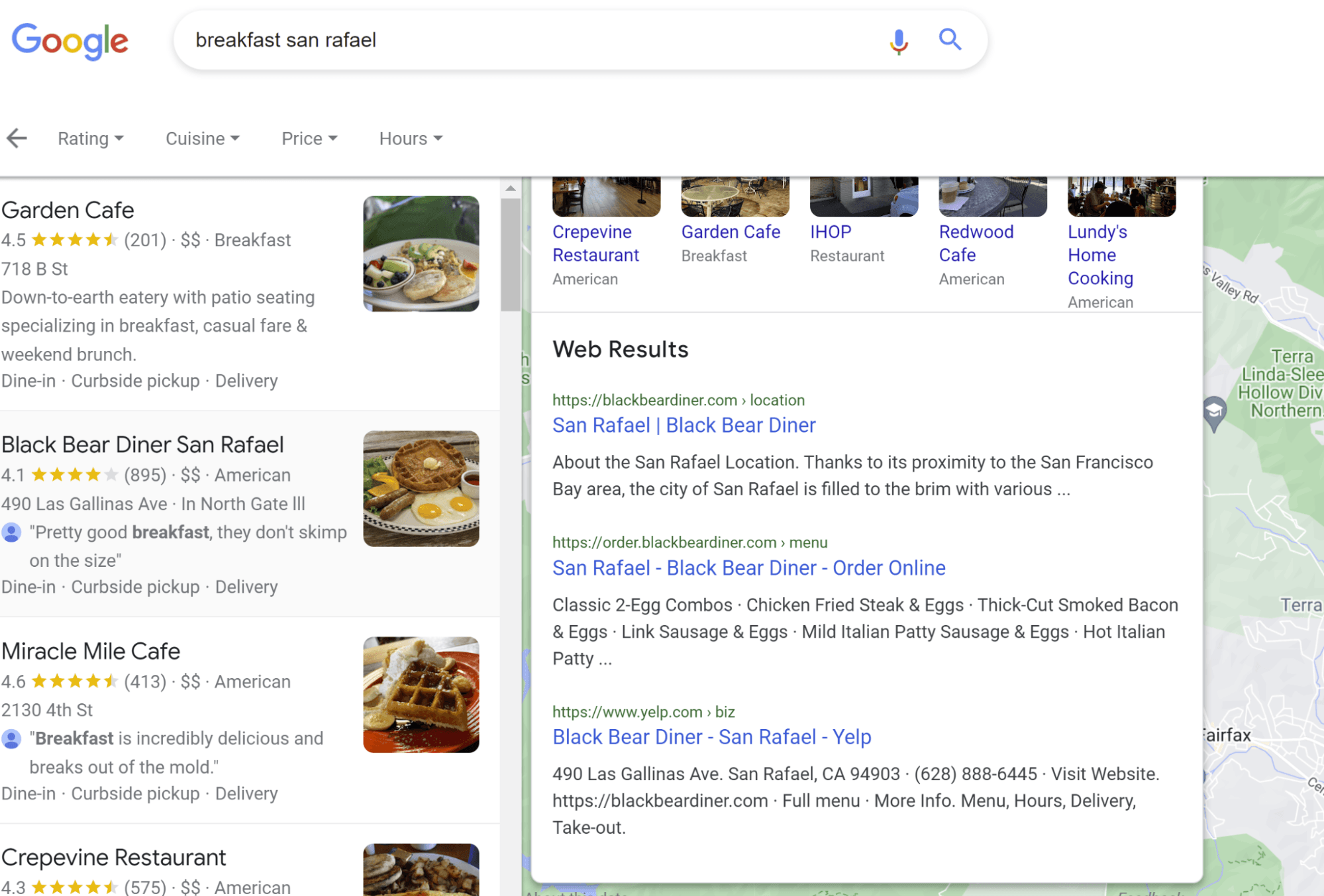Click the blue search magnifier icon

950,40
